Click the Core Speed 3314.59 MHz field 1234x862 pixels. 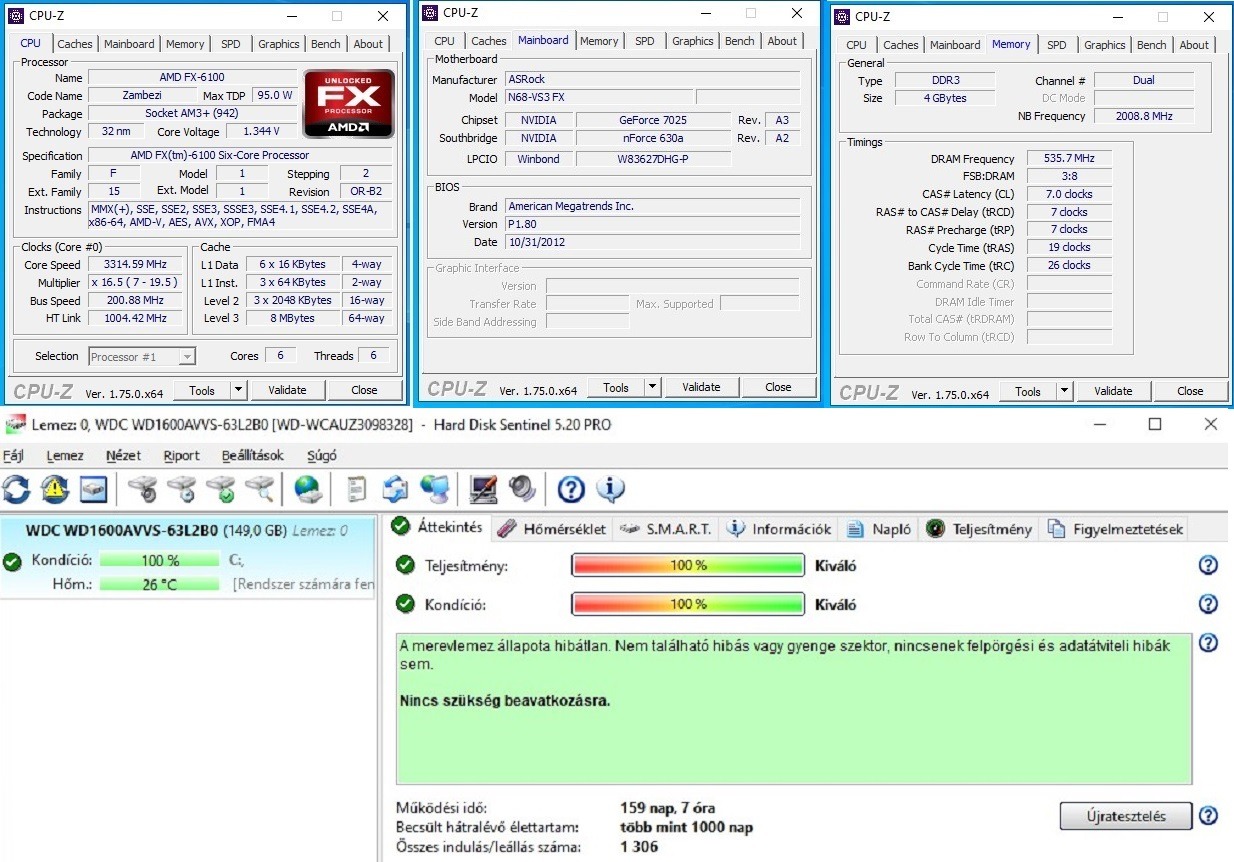click(x=135, y=264)
